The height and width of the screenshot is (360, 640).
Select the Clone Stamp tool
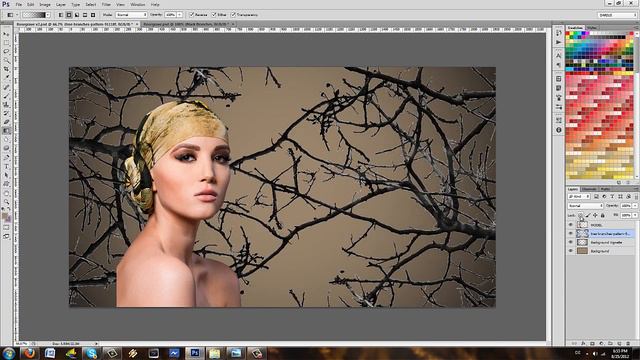coord(6,104)
